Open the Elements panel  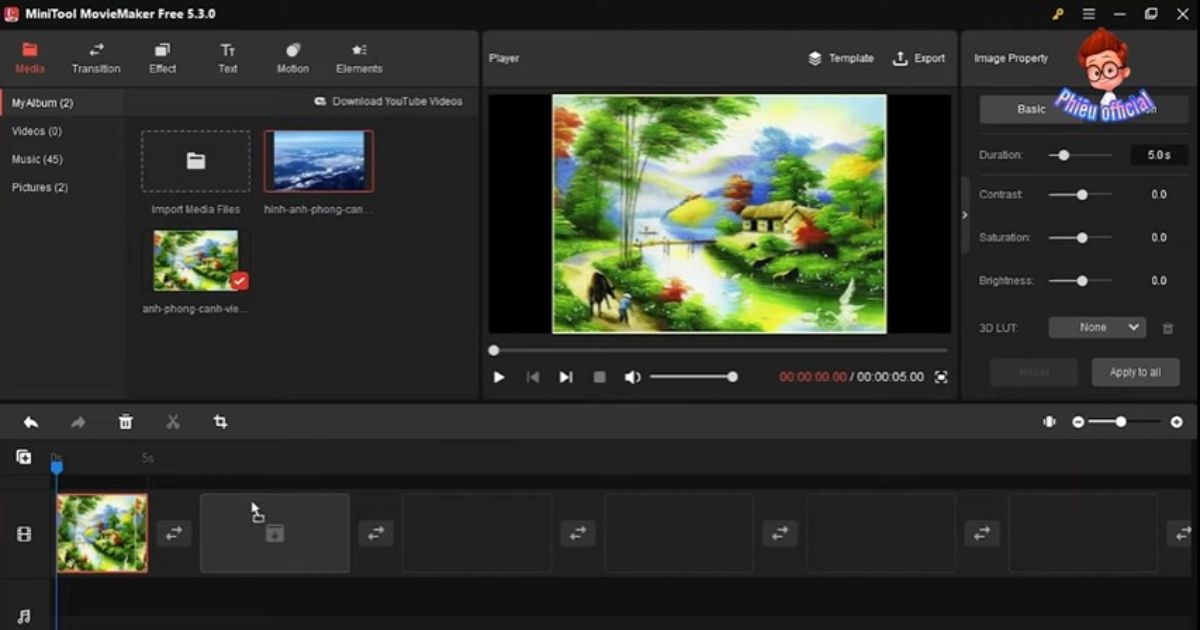point(359,57)
